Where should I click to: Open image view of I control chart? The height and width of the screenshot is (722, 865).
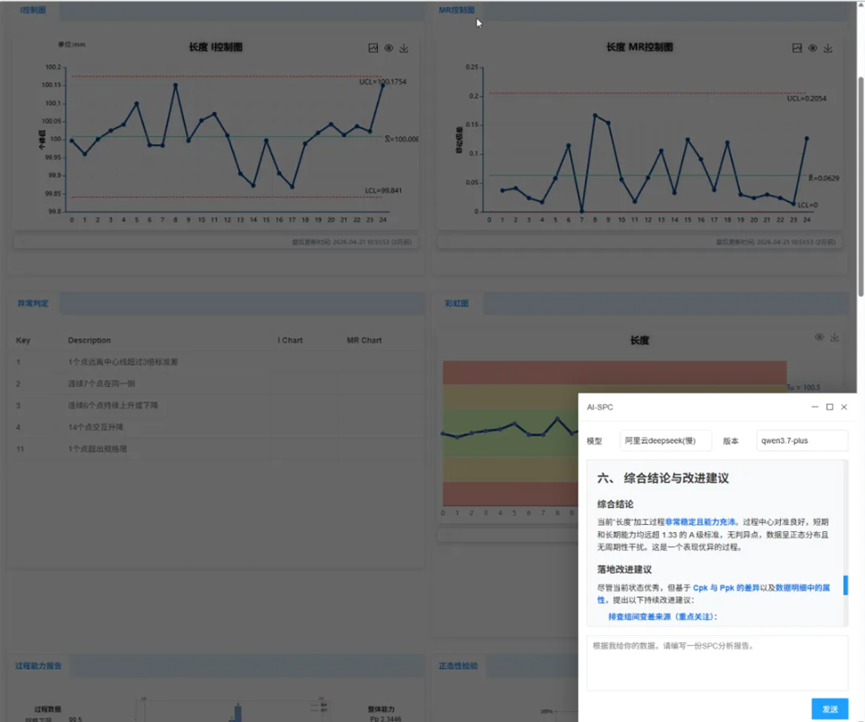click(x=373, y=49)
